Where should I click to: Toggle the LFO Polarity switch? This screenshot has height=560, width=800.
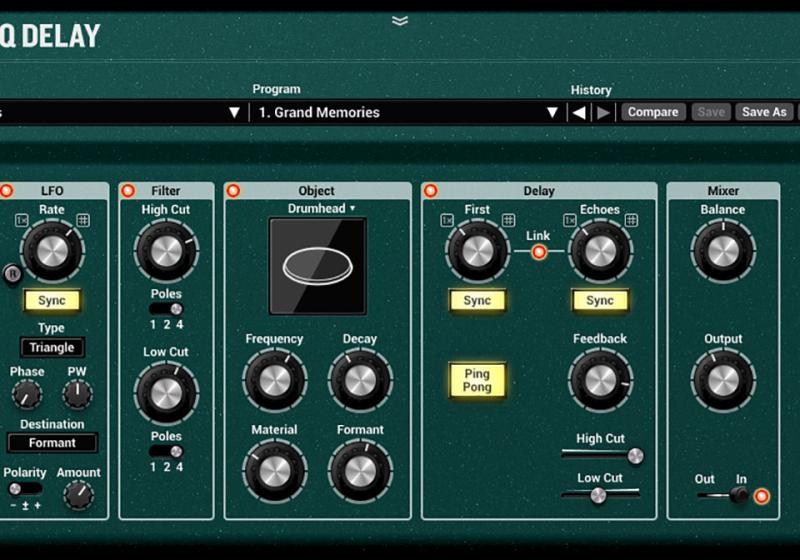pyautogui.click(x=24, y=489)
